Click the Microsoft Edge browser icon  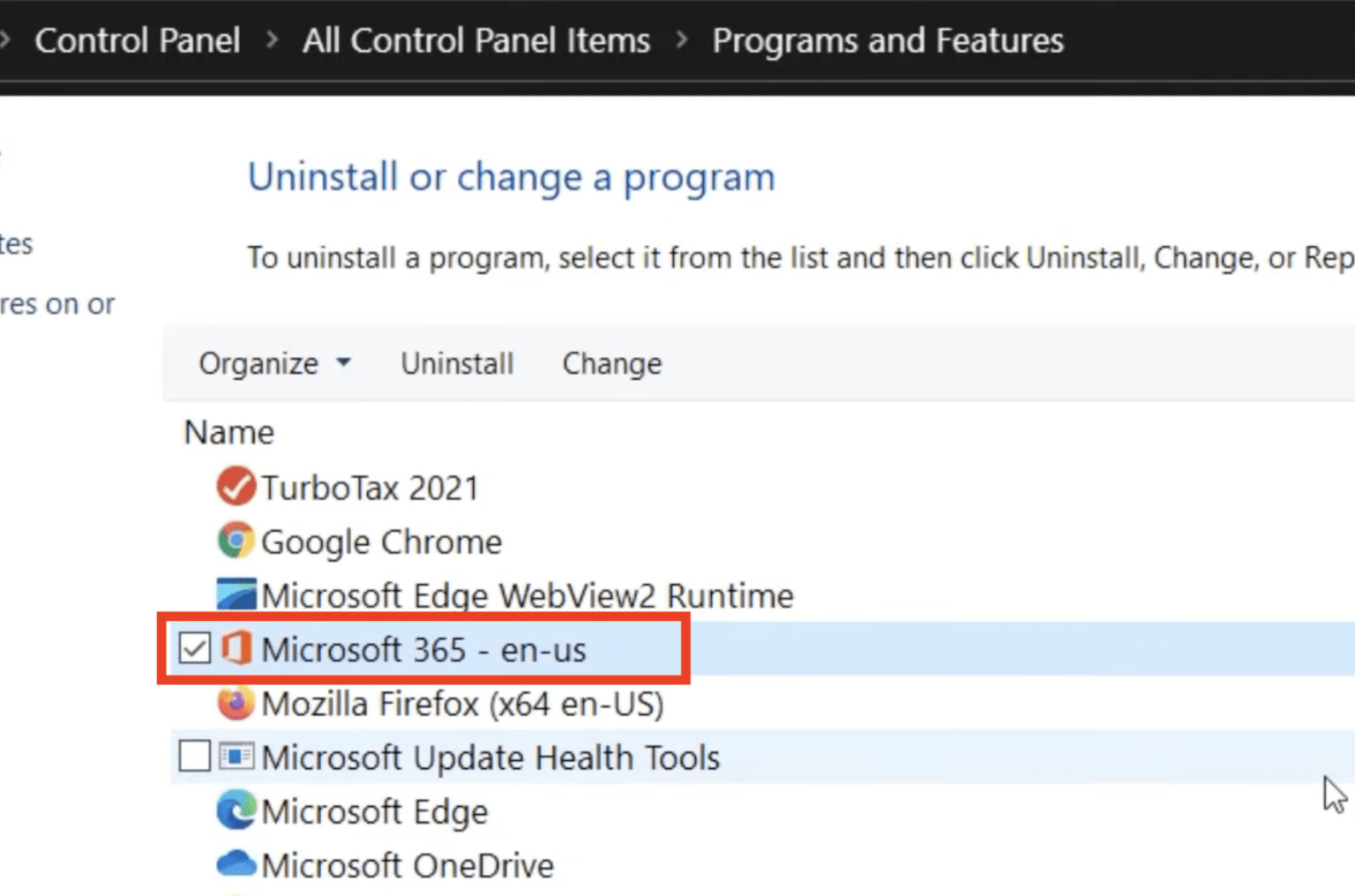click(x=234, y=810)
